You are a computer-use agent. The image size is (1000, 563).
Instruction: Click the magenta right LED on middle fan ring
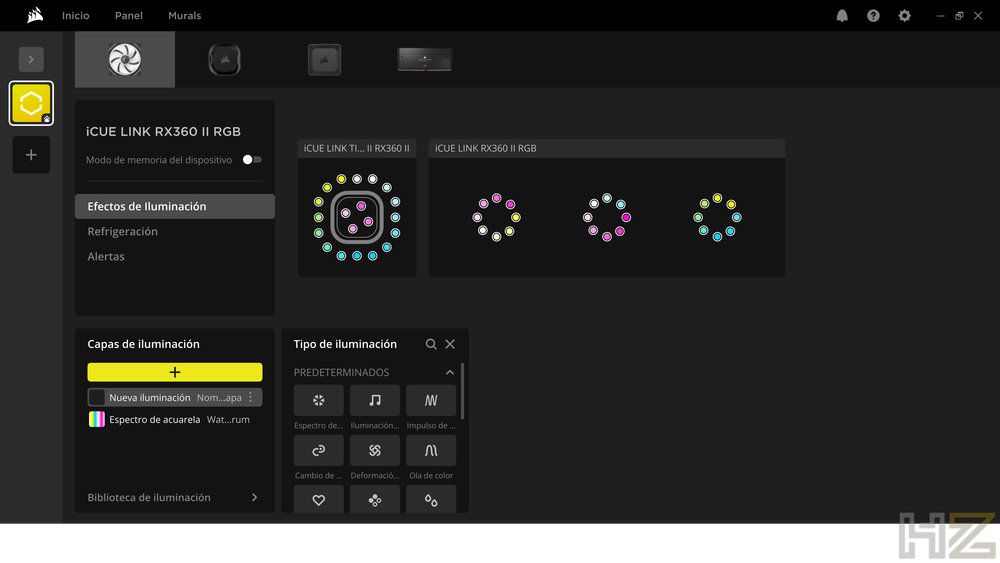(626, 217)
